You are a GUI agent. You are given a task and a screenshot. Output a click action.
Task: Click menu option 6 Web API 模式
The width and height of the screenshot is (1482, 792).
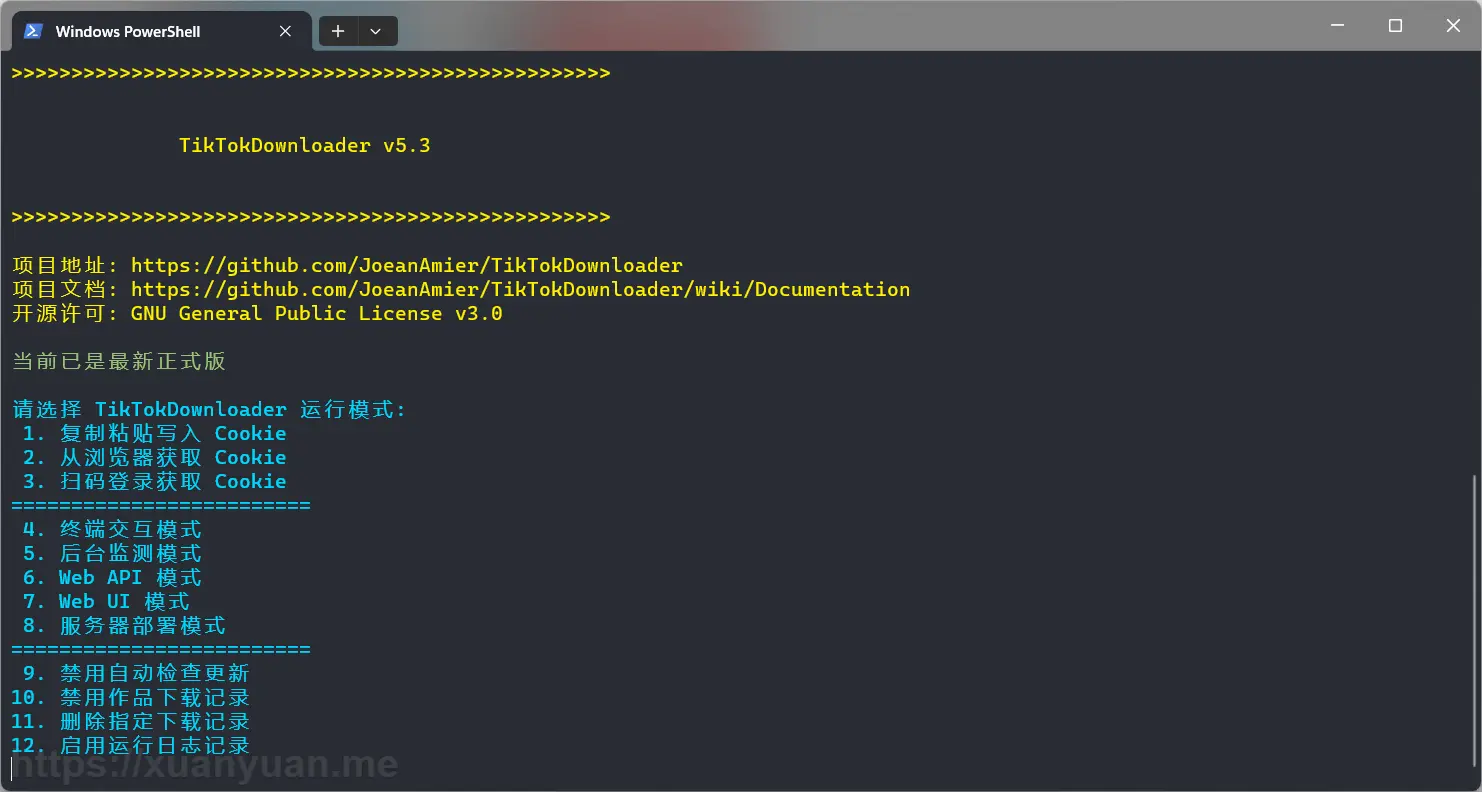pyautogui.click(x=112, y=578)
